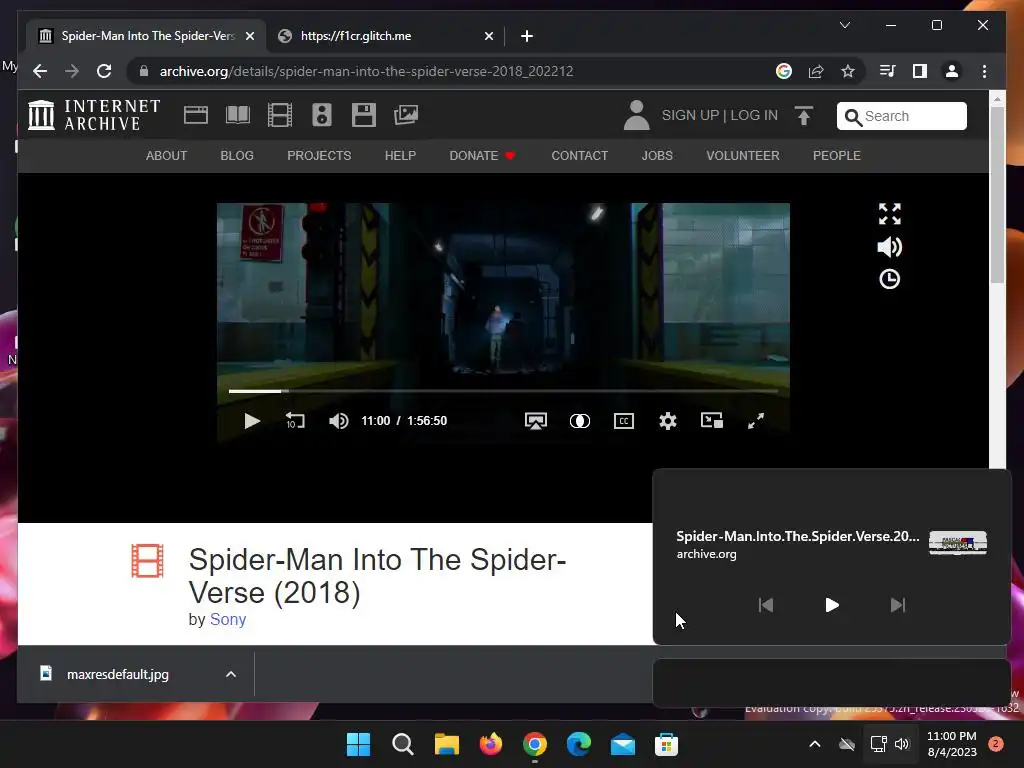
Task: Rewind video 10 seconds
Action: click(295, 421)
